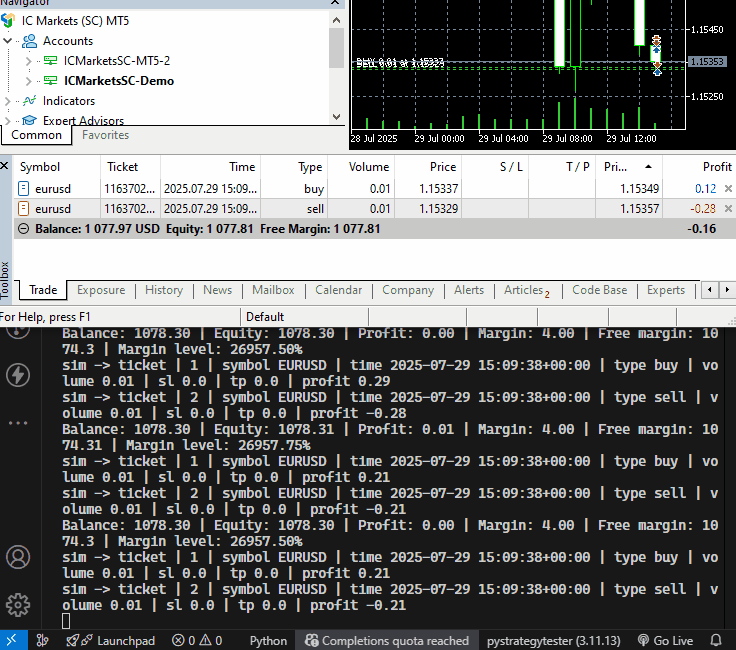This screenshot has height=650, width=736.
Task: Open the History tab
Action: pyautogui.click(x=164, y=290)
